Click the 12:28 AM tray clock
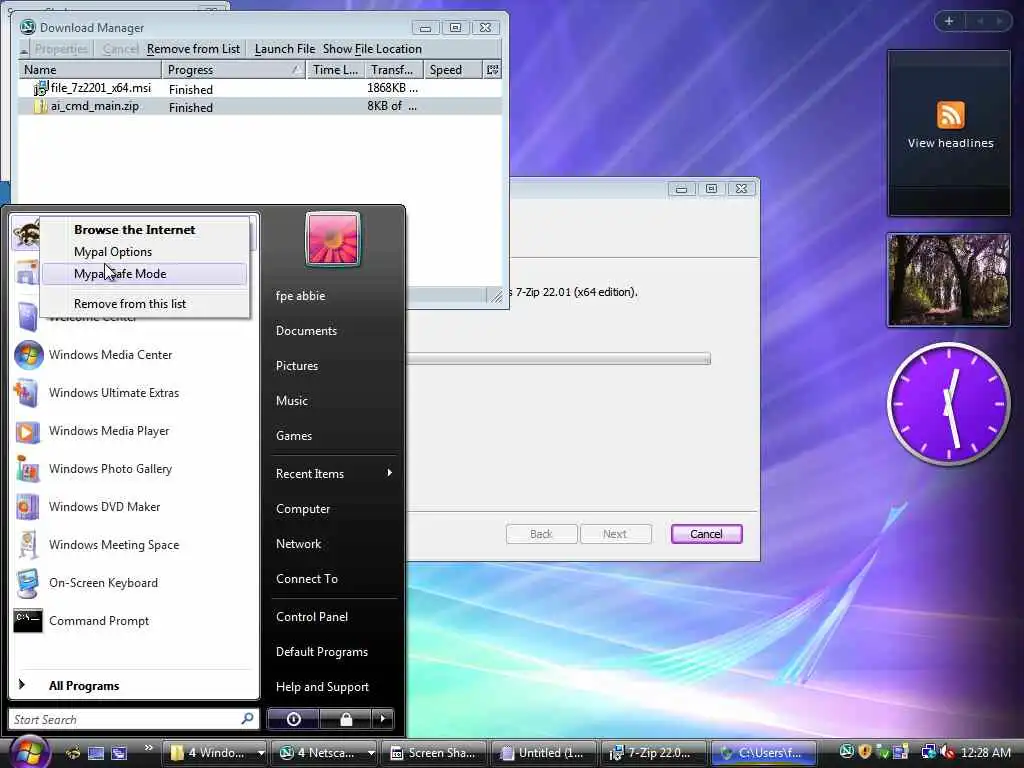Image resolution: width=1024 pixels, height=768 pixels. pyautogui.click(x=986, y=753)
